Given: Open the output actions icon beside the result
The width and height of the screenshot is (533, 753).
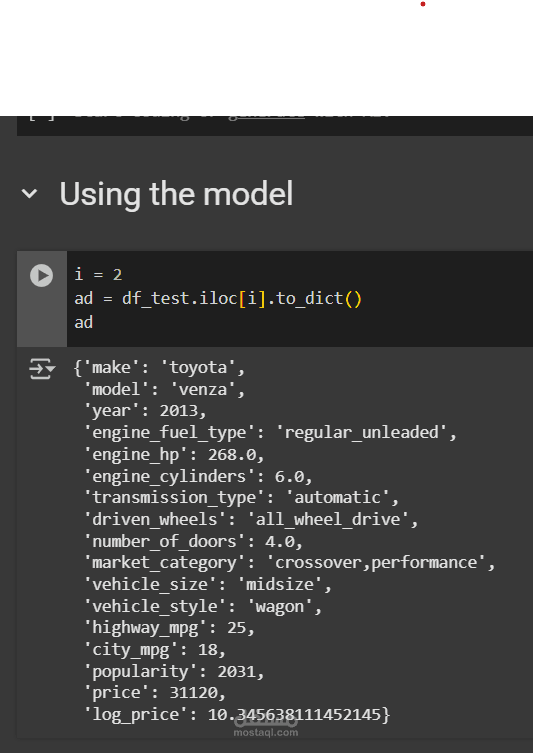Looking at the screenshot, I should tap(42, 369).
